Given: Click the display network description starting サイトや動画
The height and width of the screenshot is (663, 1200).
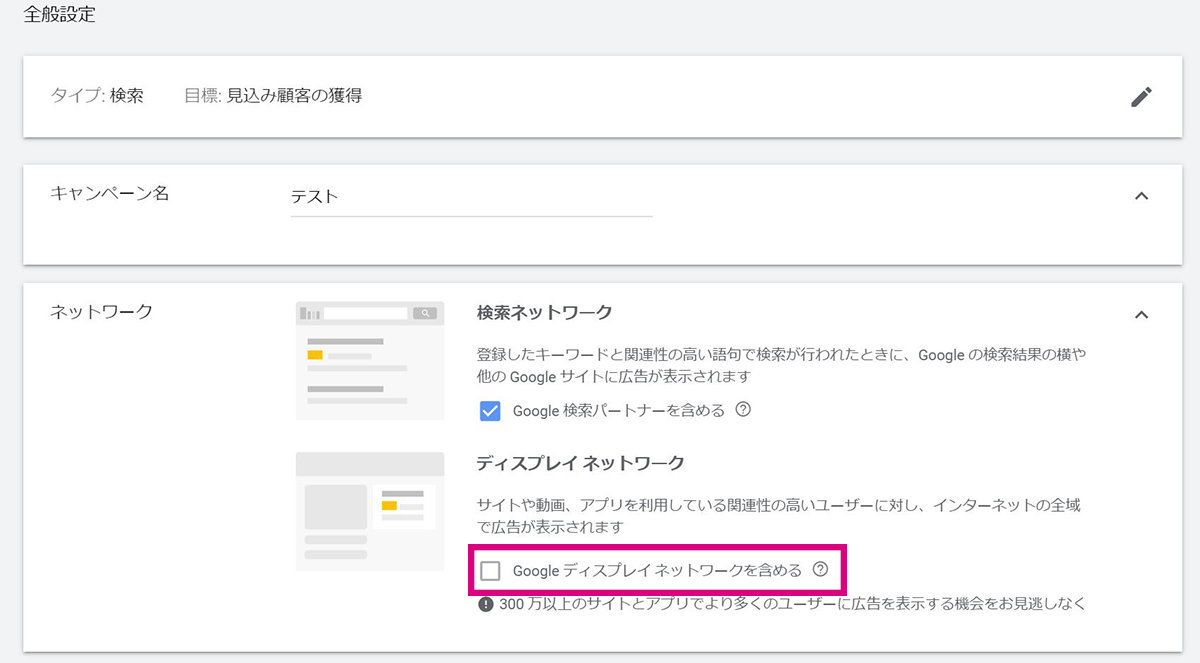Looking at the screenshot, I should coord(778,515).
